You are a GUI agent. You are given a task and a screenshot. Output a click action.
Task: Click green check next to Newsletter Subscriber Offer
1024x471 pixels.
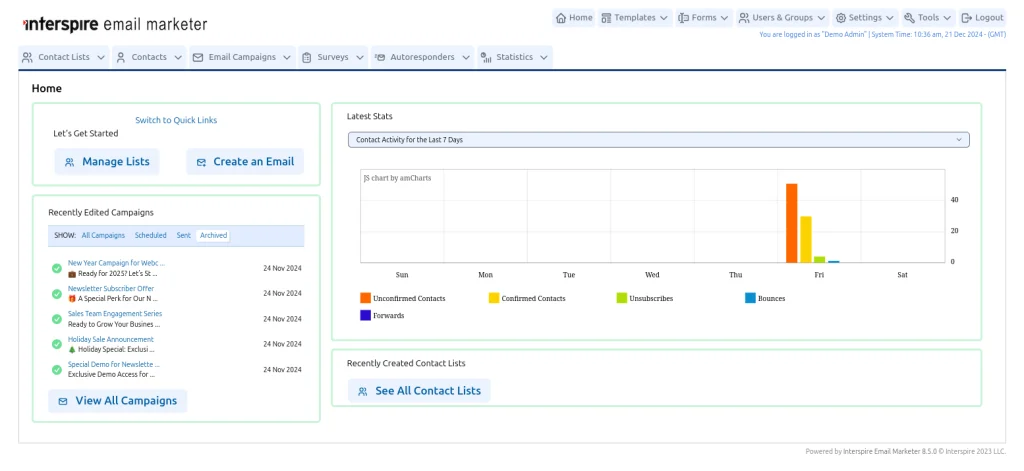point(57,294)
